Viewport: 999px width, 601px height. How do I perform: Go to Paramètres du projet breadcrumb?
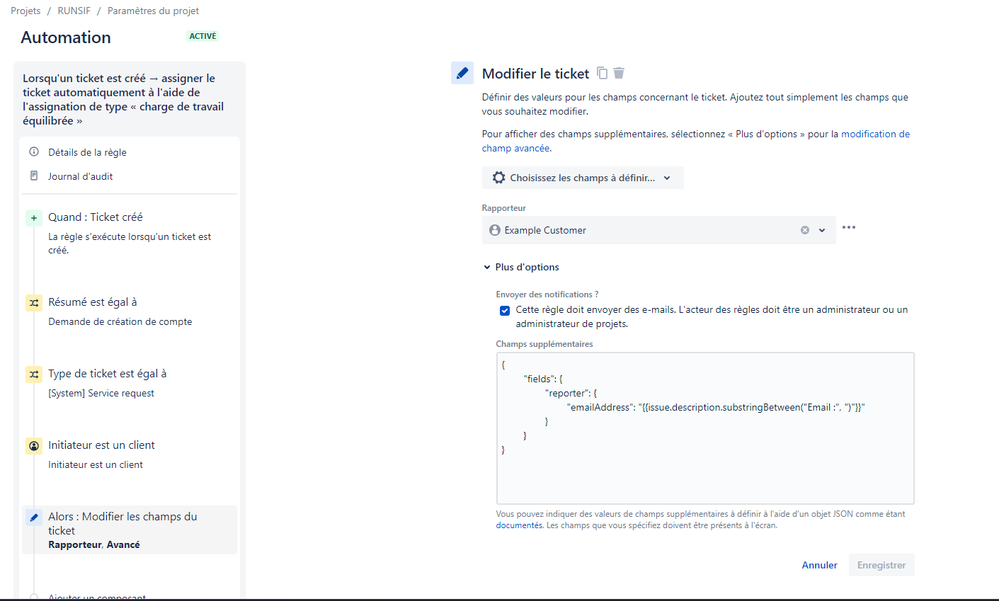point(153,11)
